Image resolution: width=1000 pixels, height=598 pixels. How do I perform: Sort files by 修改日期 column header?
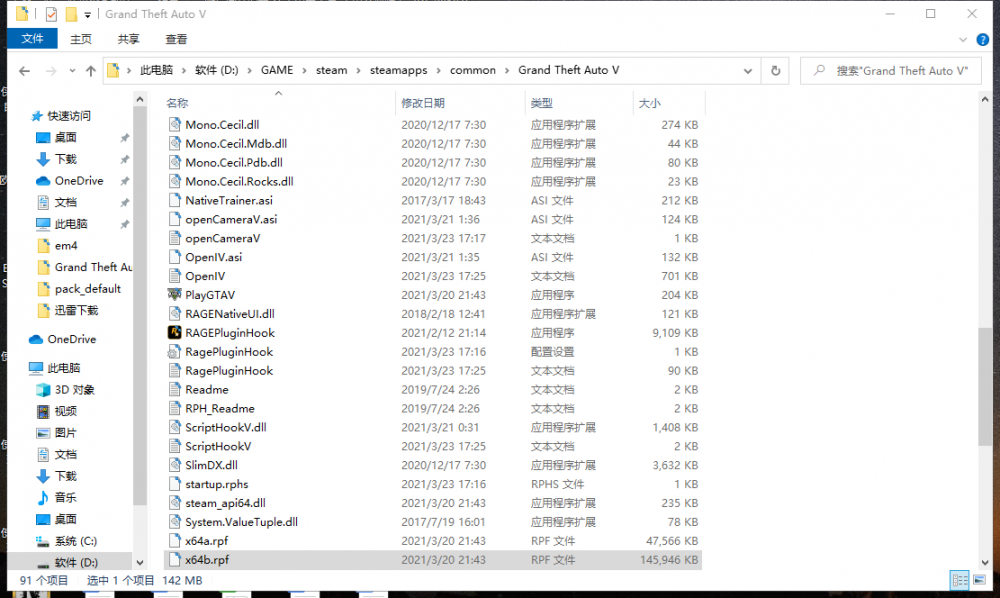(423, 103)
